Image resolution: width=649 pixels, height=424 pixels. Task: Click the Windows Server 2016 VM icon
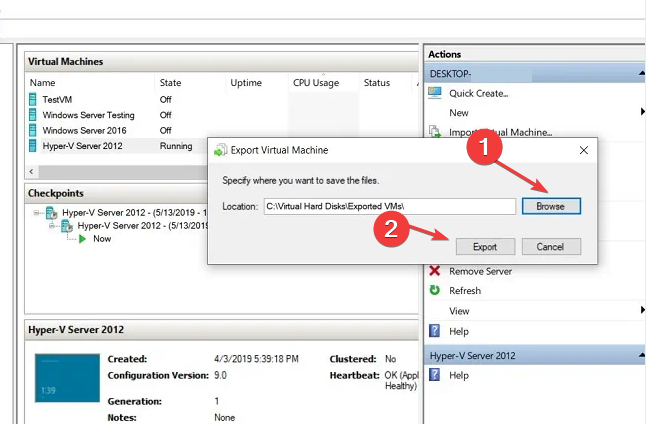coord(32,130)
